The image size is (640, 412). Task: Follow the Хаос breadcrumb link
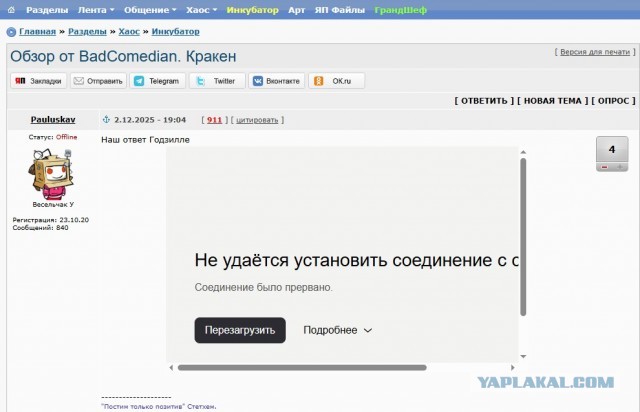129,31
